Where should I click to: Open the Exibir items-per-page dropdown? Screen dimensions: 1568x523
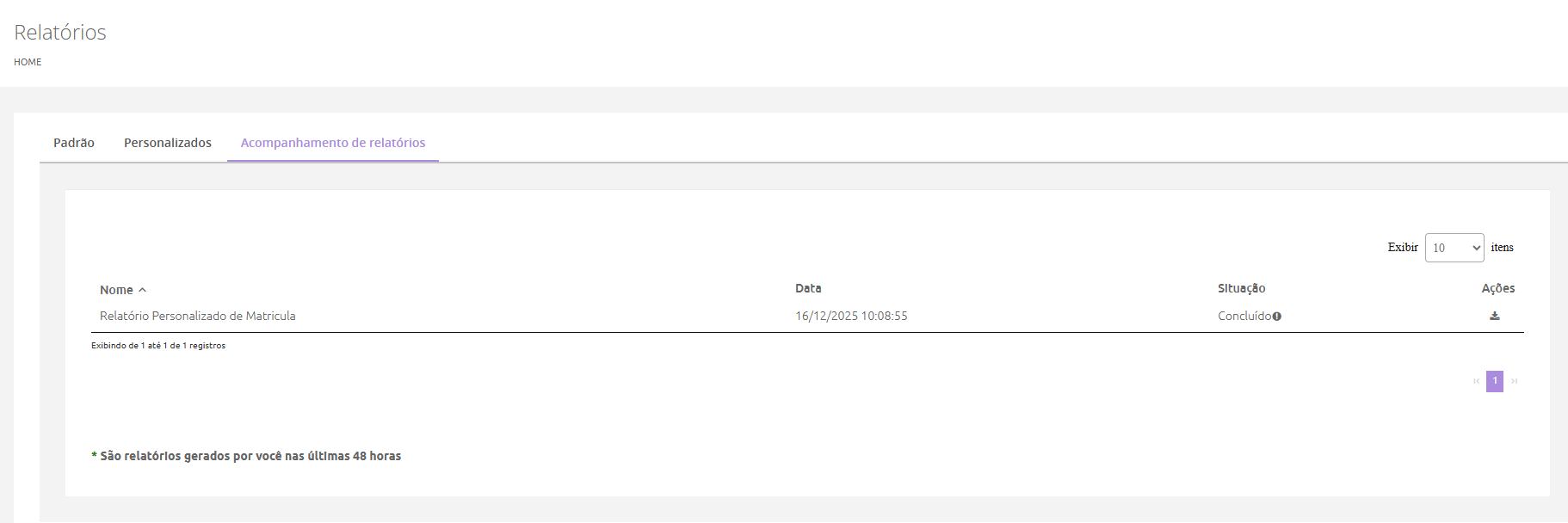coord(1454,248)
